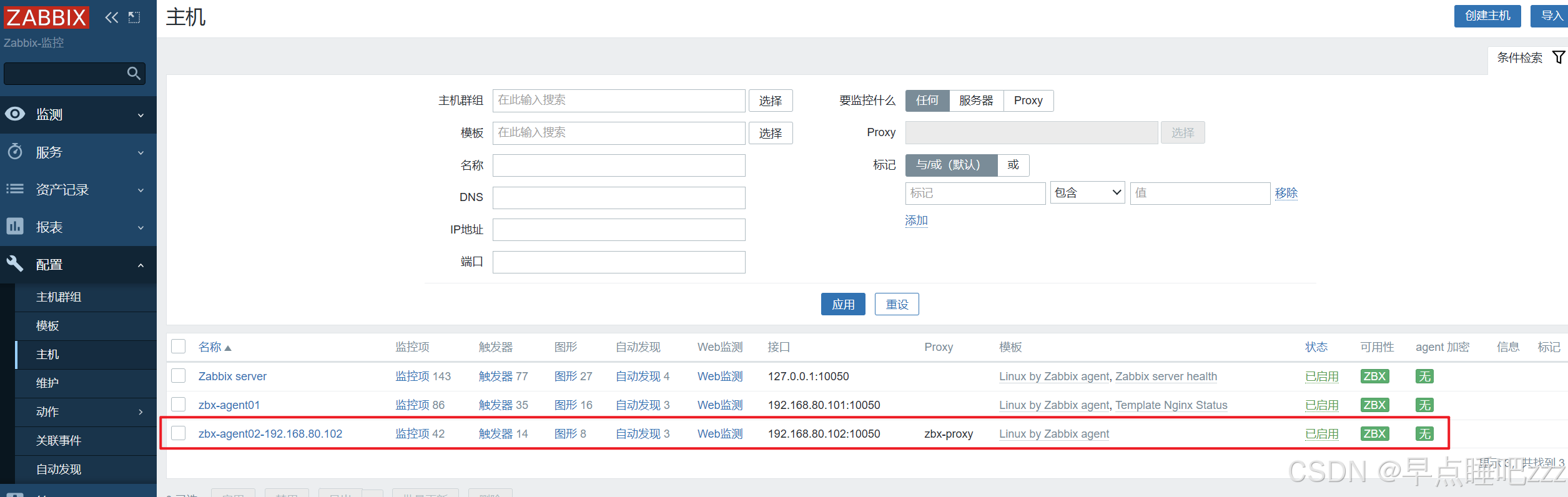Click 无 encryption badge for zbx-agent02 row
This screenshot has width=1568, height=497.
pos(1424,434)
